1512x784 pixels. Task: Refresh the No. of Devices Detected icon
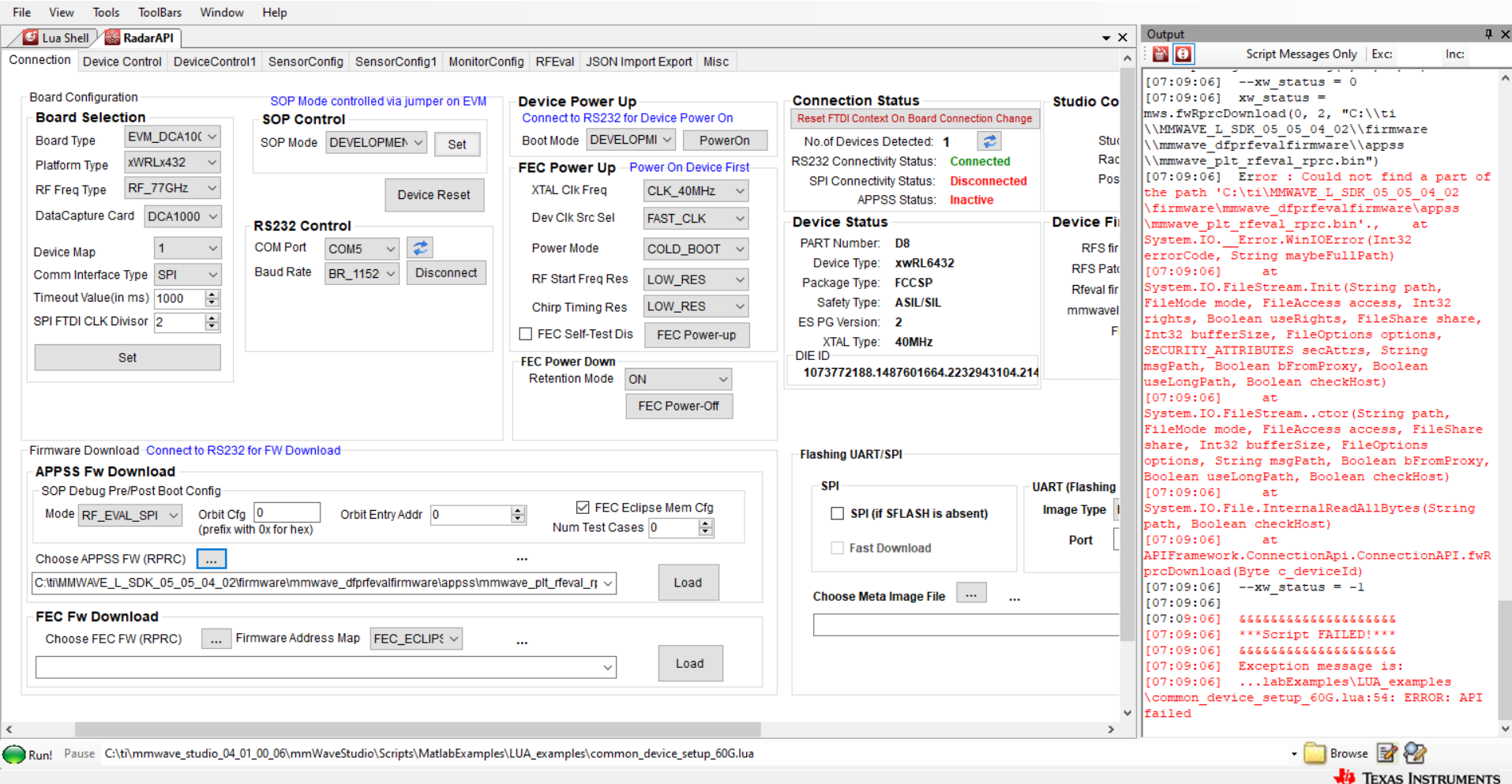(x=989, y=141)
